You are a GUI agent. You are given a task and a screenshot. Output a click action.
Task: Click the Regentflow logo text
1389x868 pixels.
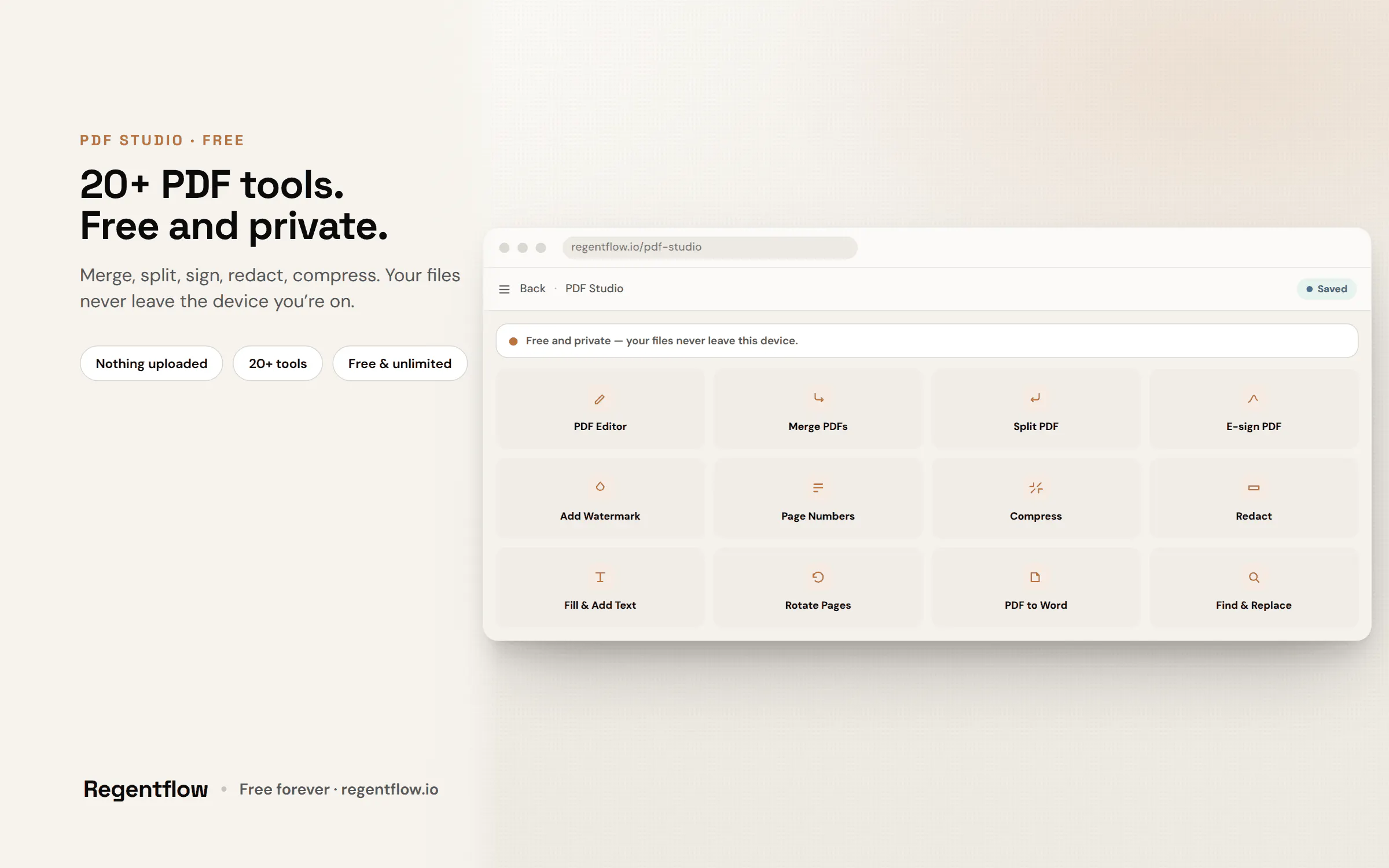tap(145, 789)
